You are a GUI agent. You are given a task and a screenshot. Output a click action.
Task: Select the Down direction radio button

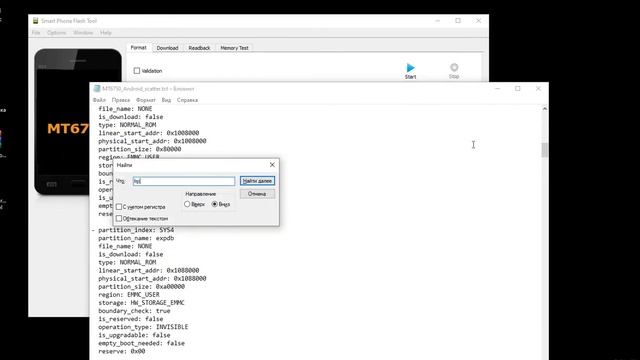(x=215, y=204)
